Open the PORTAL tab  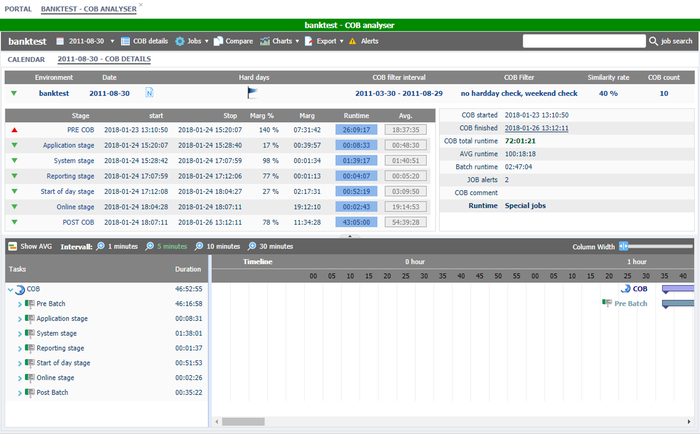[x=18, y=7]
